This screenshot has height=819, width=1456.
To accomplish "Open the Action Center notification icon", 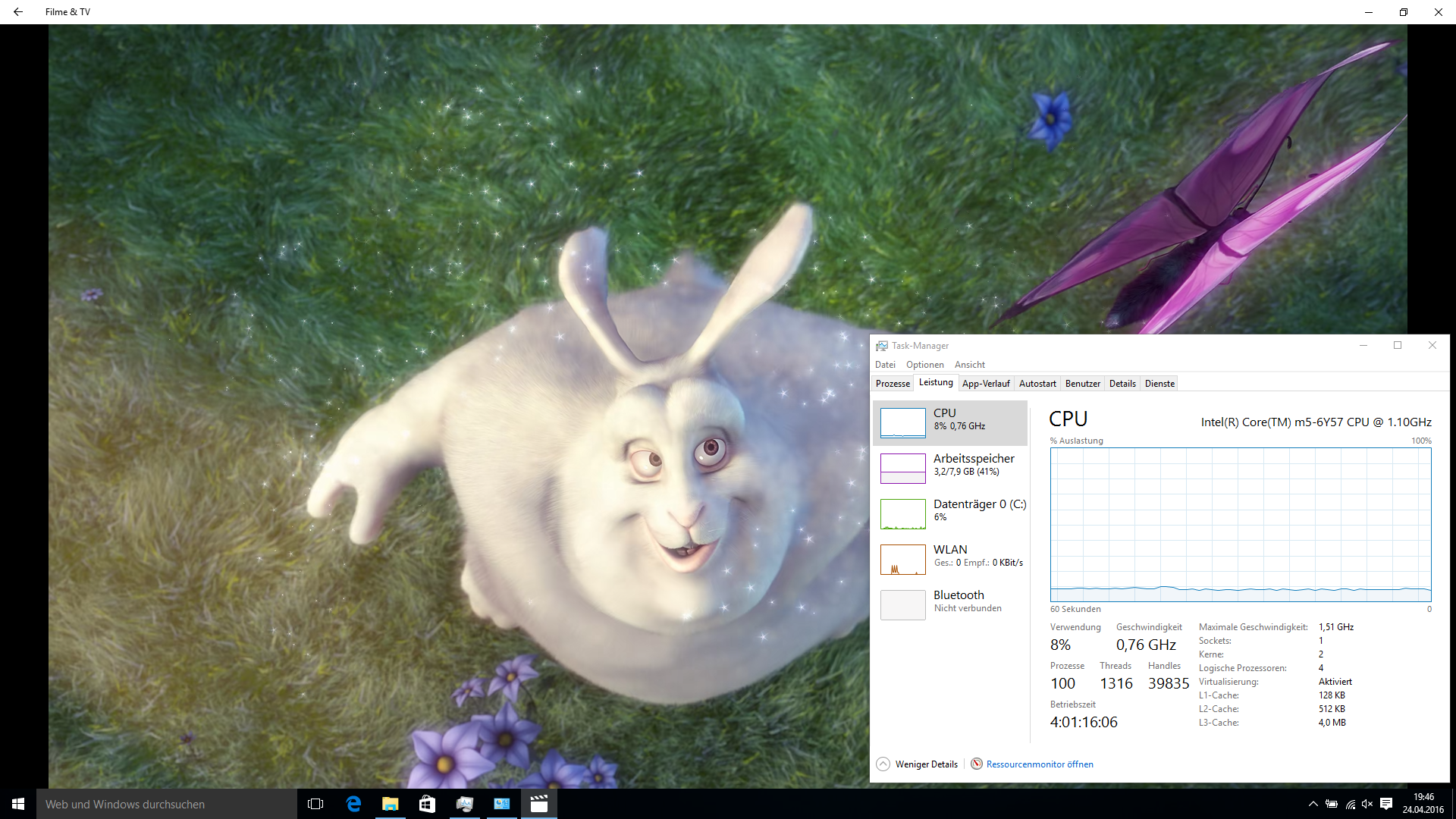I will [x=1386, y=804].
